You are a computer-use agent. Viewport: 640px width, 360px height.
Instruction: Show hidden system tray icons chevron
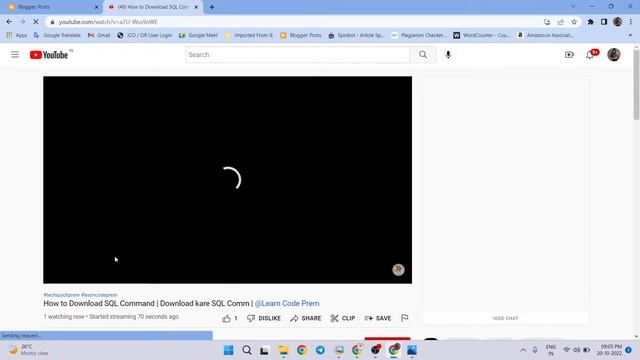523,350
